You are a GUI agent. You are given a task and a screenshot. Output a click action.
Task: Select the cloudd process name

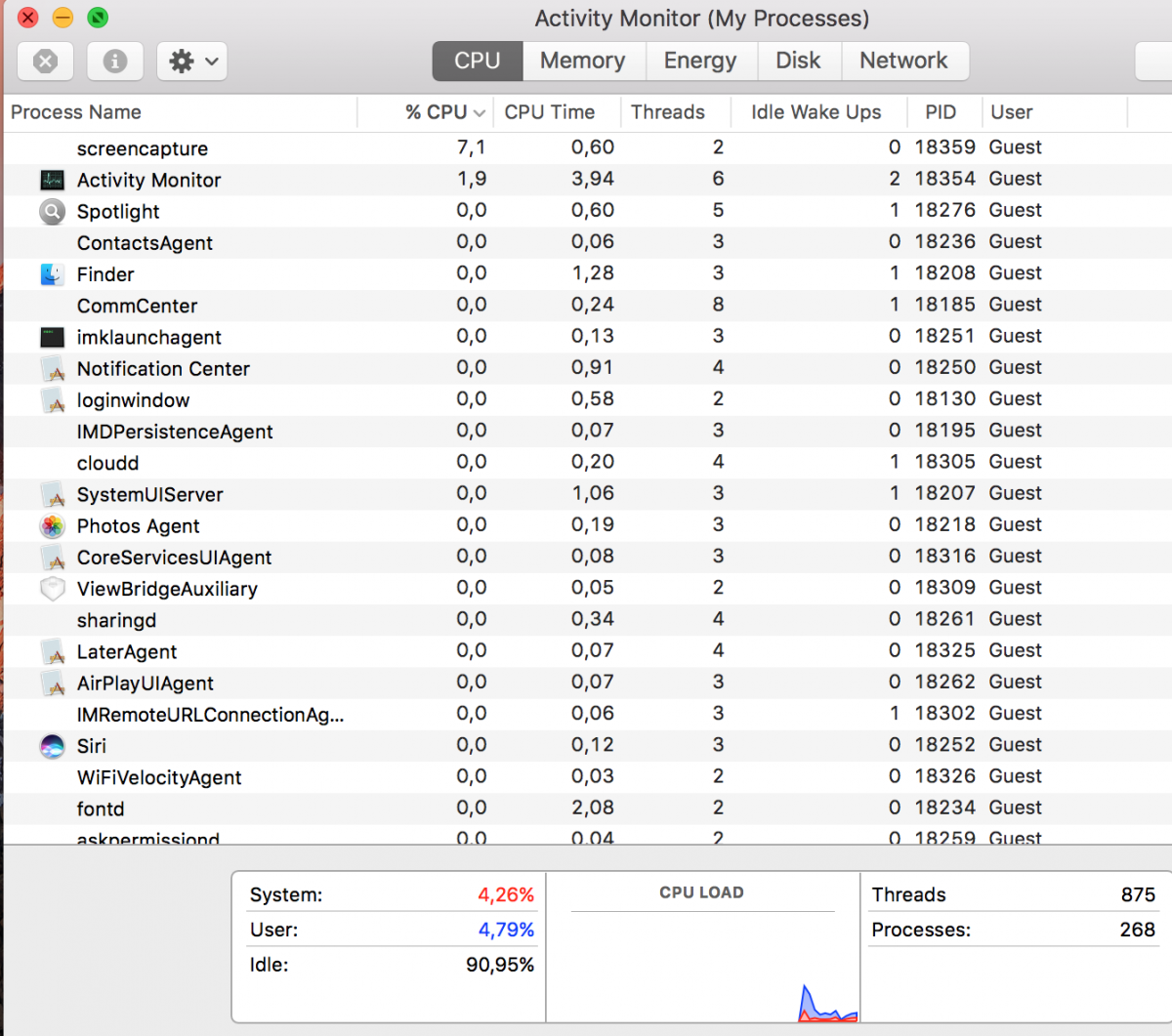[107, 463]
